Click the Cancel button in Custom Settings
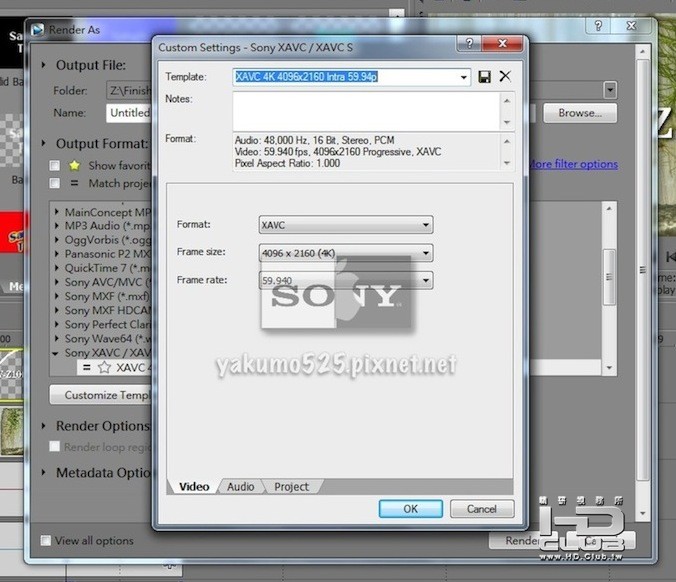Viewport: 676px width, 582px height. (482, 509)
